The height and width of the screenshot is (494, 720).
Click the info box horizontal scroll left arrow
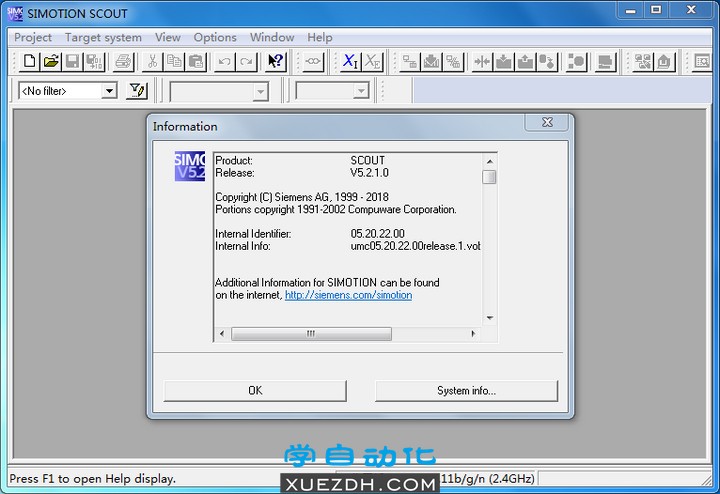click(x=222, y=333)
